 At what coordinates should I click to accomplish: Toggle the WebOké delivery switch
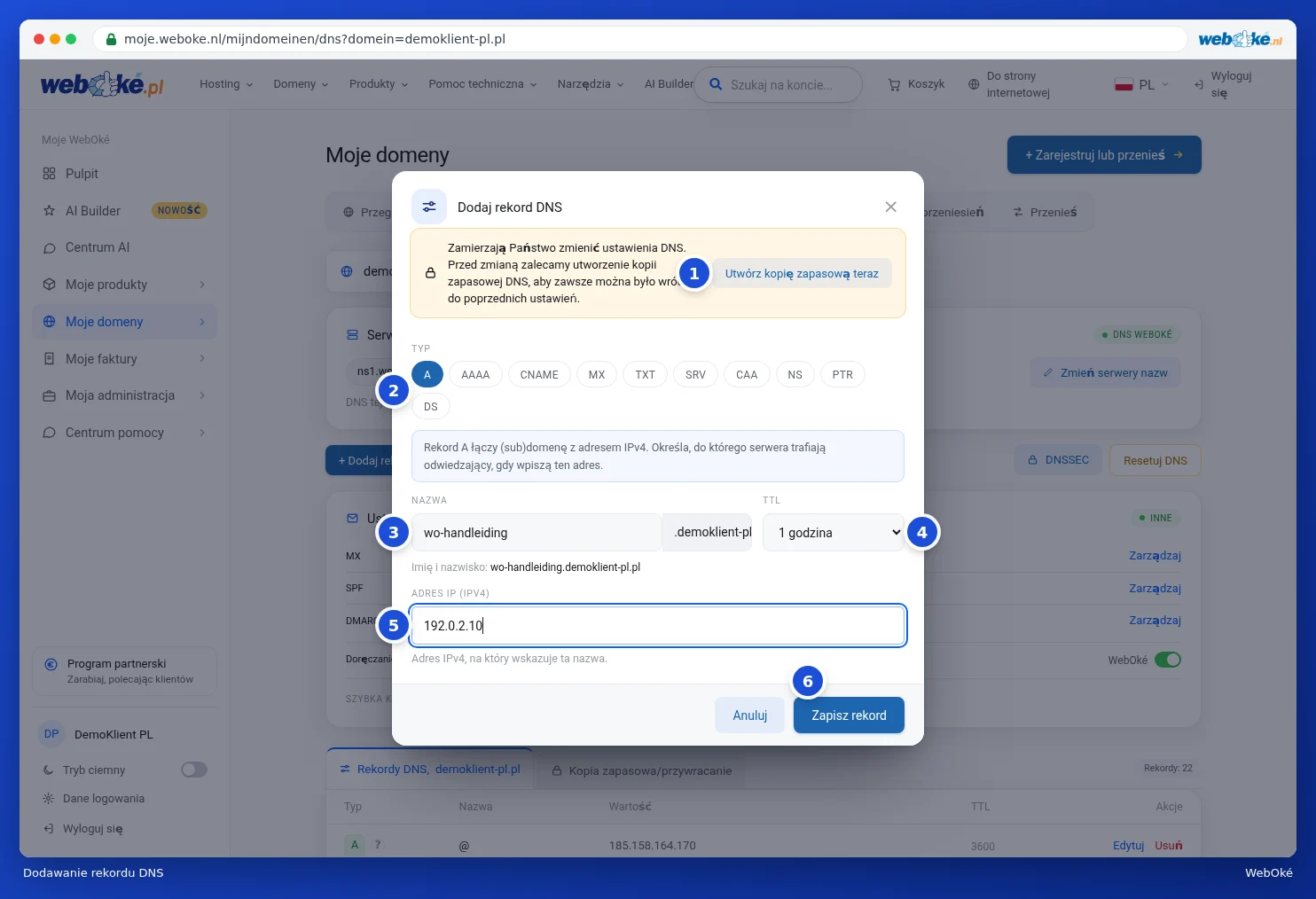(1168, 660)
